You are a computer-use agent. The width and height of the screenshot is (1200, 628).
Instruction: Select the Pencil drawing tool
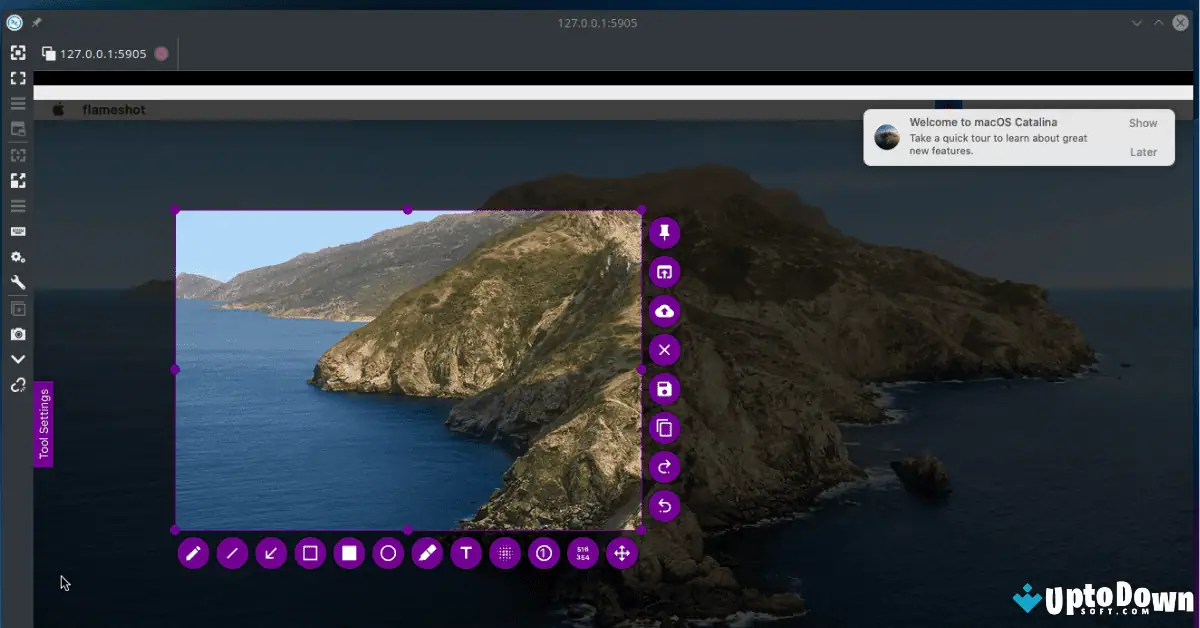[193, 553]
